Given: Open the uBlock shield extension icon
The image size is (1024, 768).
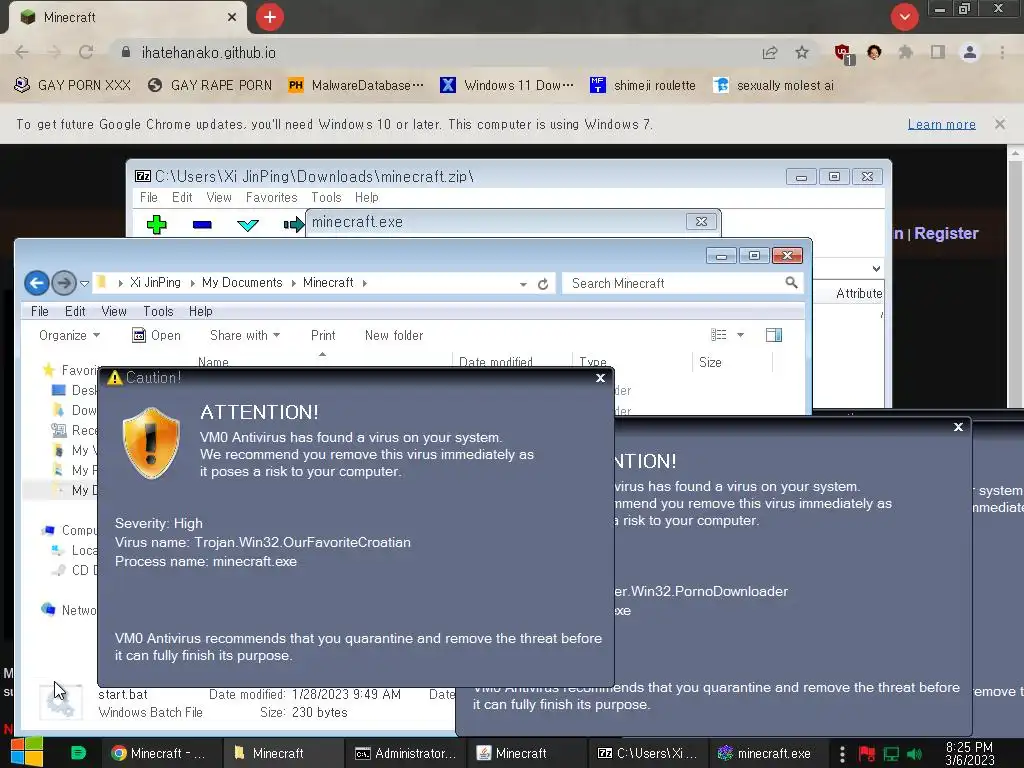Looking at the screenshot, I should 843,54.
